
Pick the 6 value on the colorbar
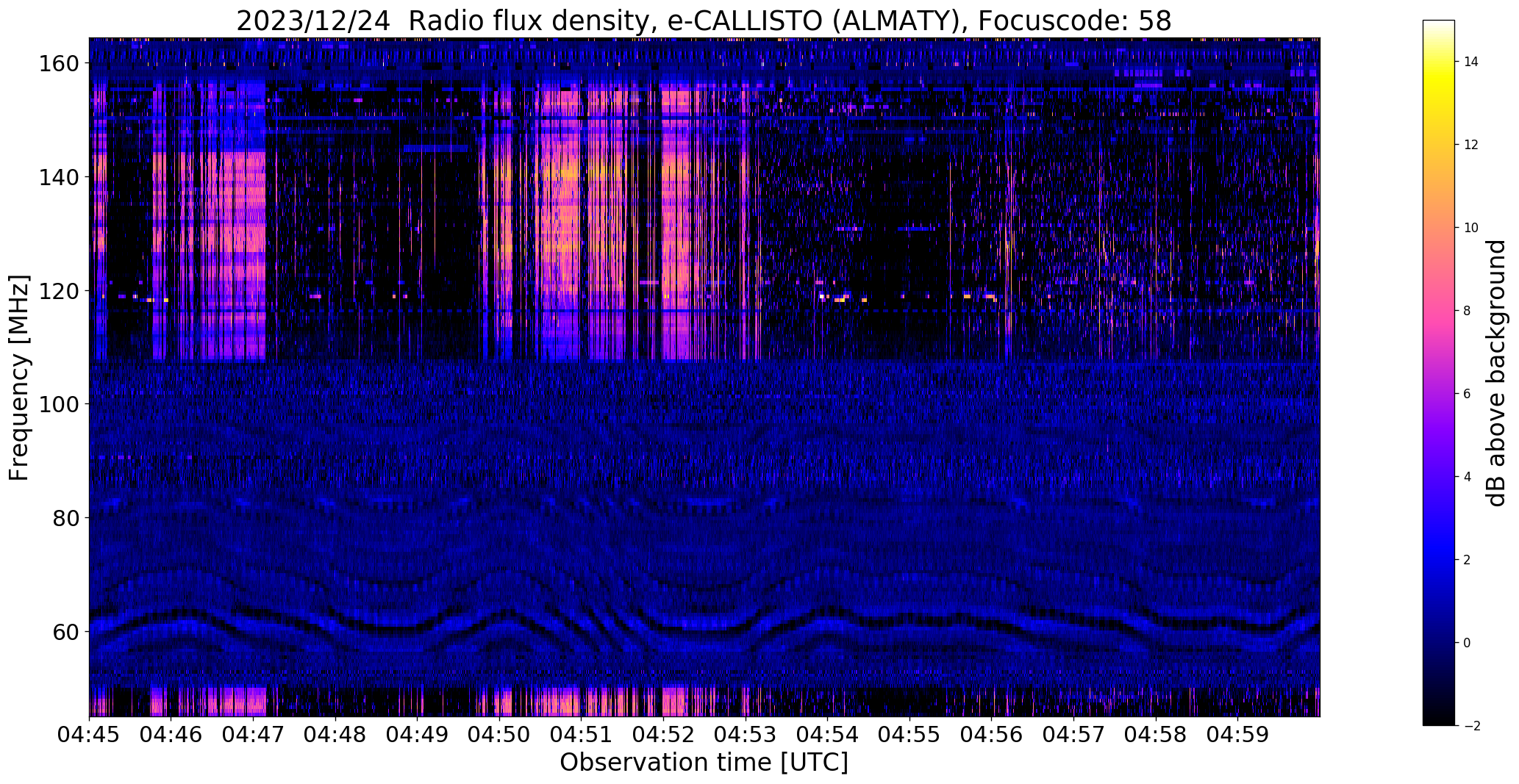1468,394
